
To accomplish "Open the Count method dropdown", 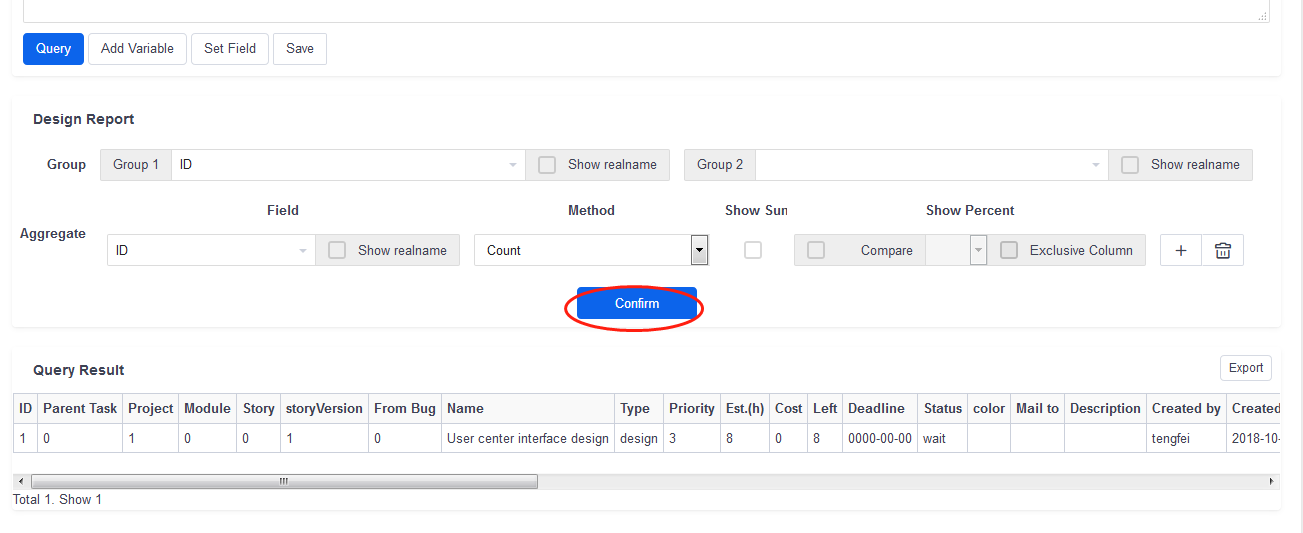I will click(591, 251).
